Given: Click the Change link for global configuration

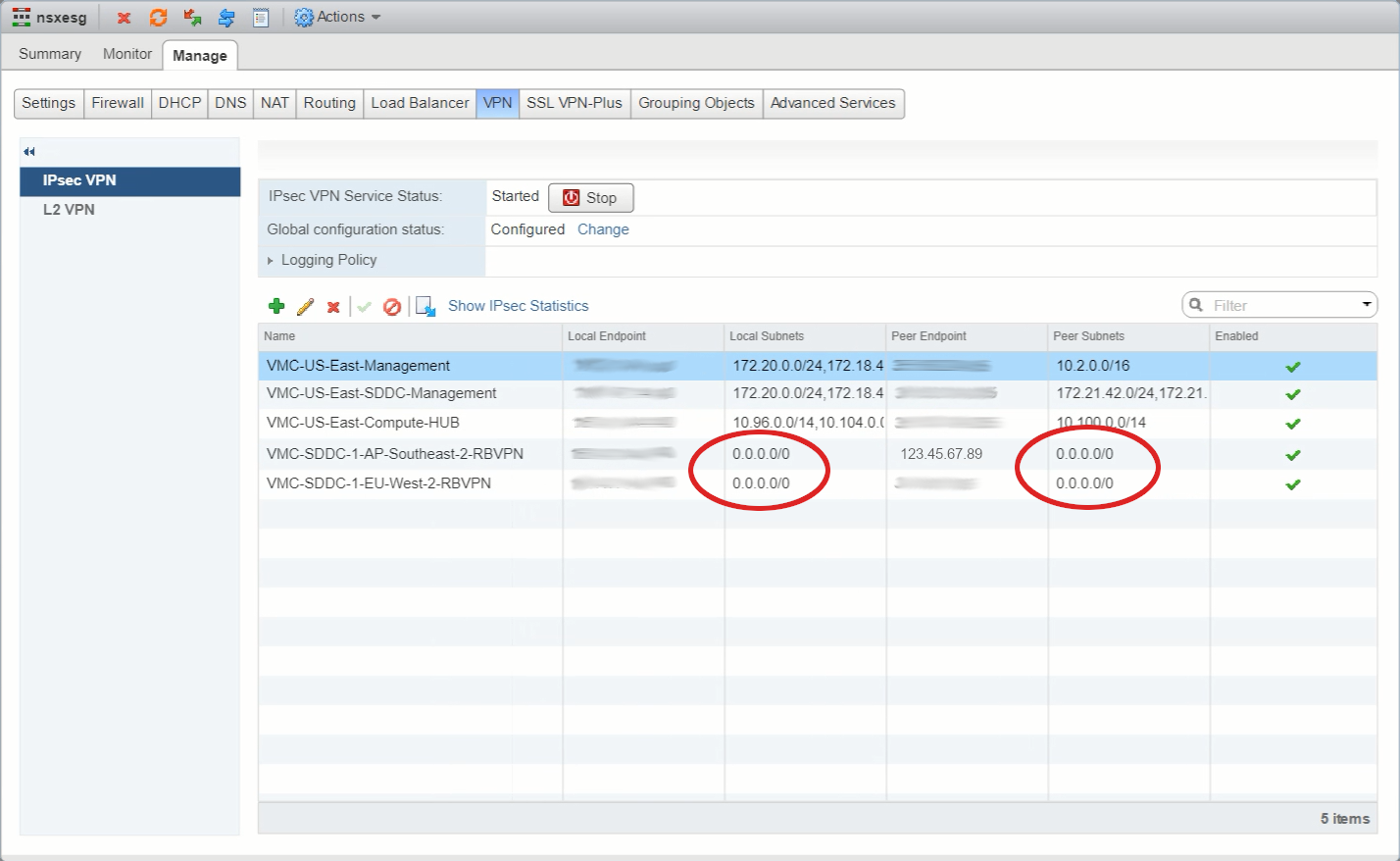Looking at the screenshot, I should 603,229.
